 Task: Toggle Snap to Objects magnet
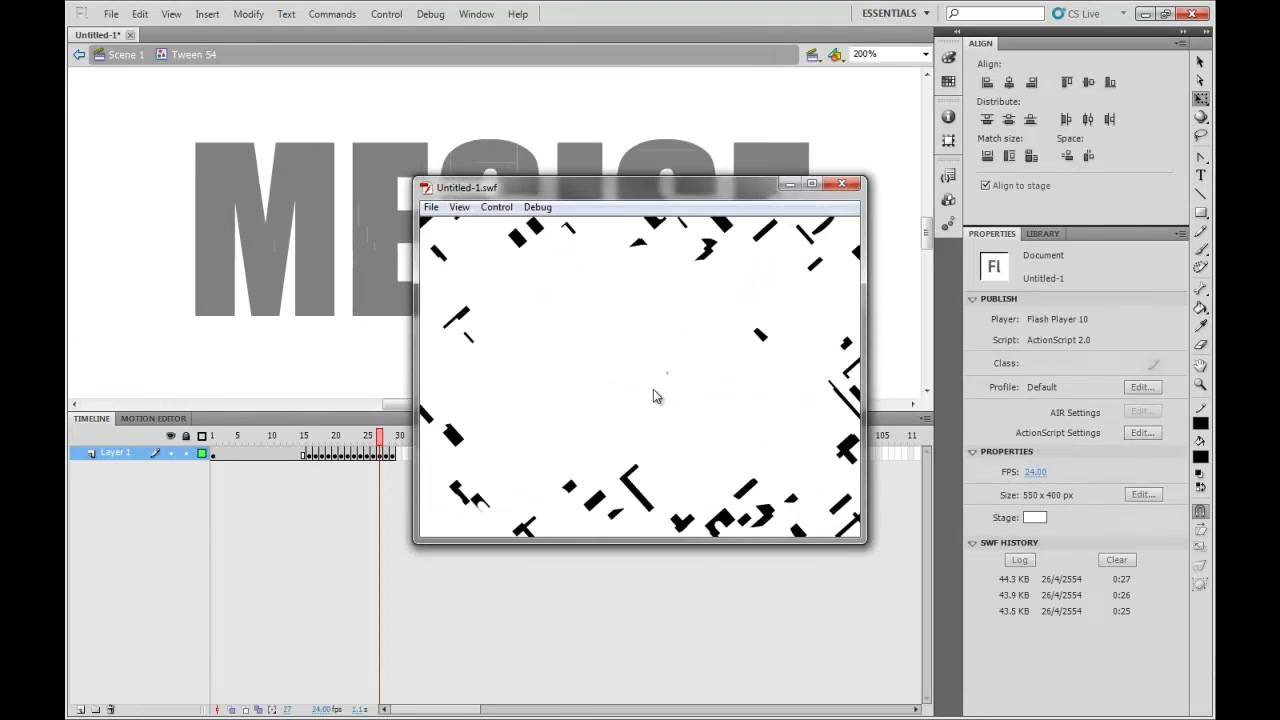(1200, 511)
